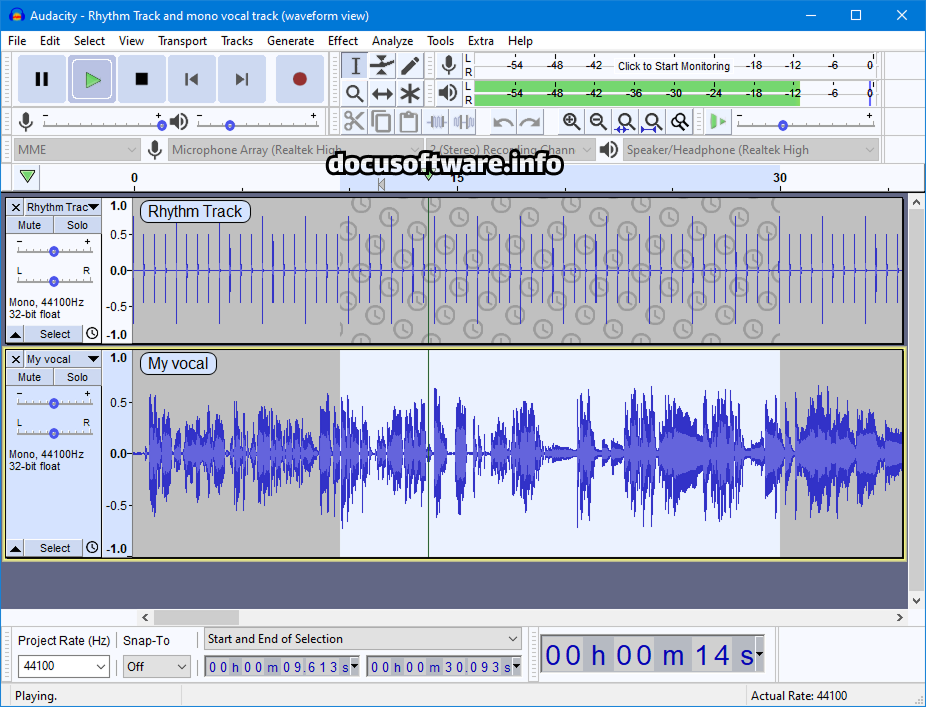Open Rhythm Track name dropdown menu
This screenshot has height=707, width=926.
[x=63, y=207]
